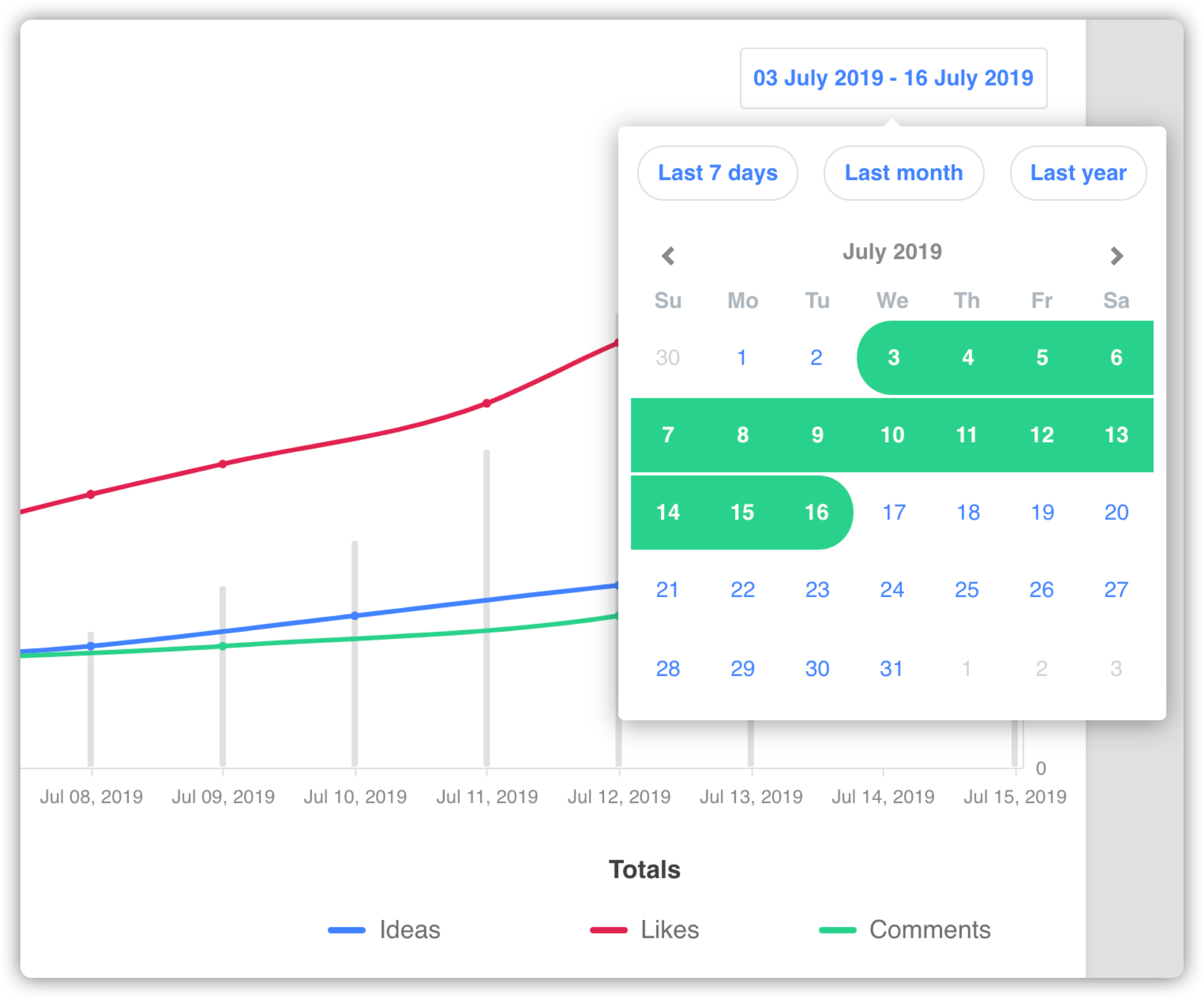Select July 18 in the calendar
The width and height of the screenshot is (1204, 999).
pos(968,513)
